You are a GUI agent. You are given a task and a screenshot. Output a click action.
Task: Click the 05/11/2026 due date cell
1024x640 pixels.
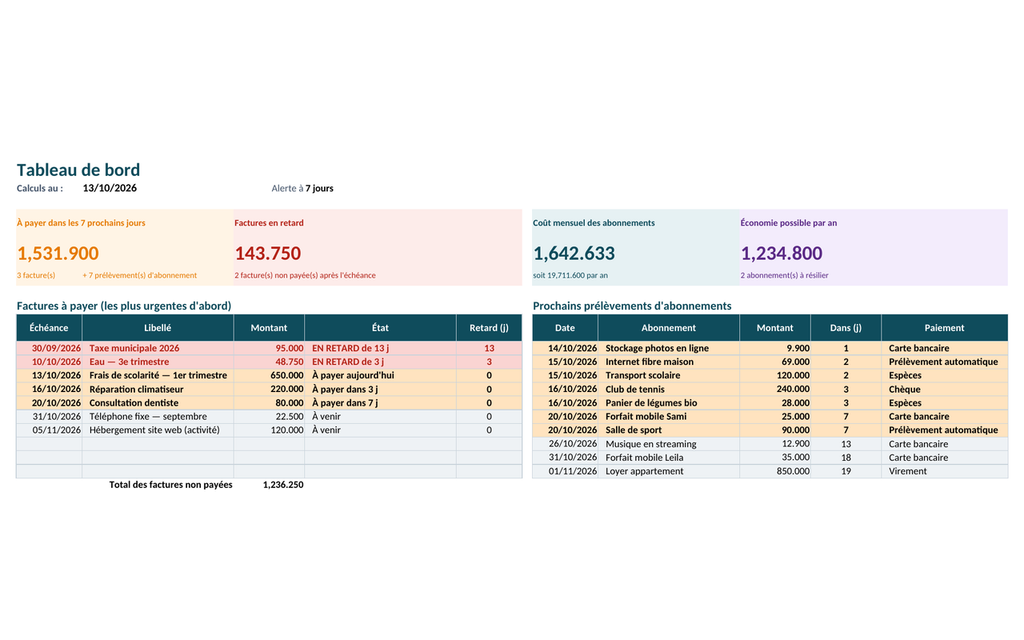(x=49, y=430)
